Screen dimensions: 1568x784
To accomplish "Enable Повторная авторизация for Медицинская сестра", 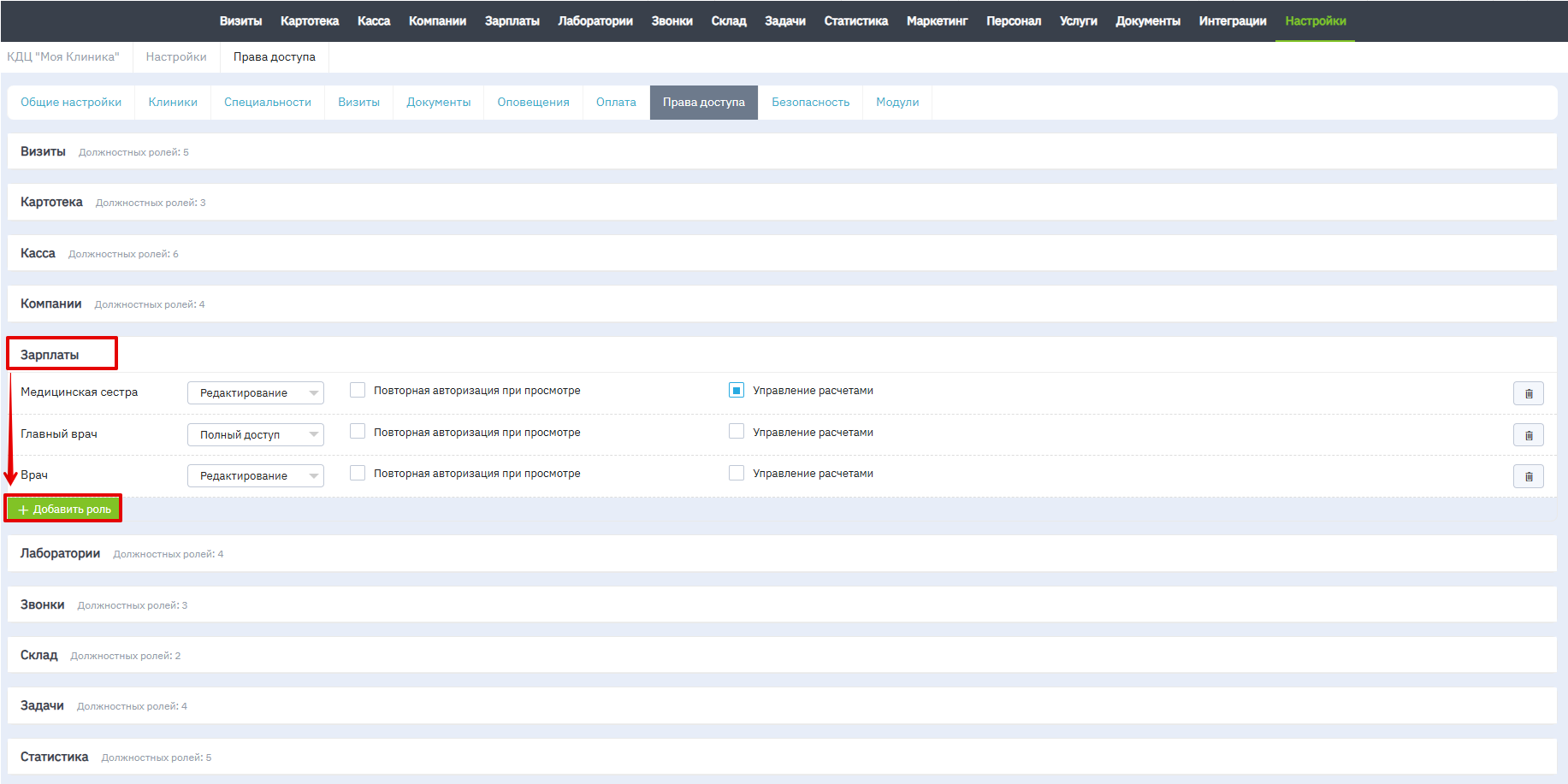I will (358, 391).
